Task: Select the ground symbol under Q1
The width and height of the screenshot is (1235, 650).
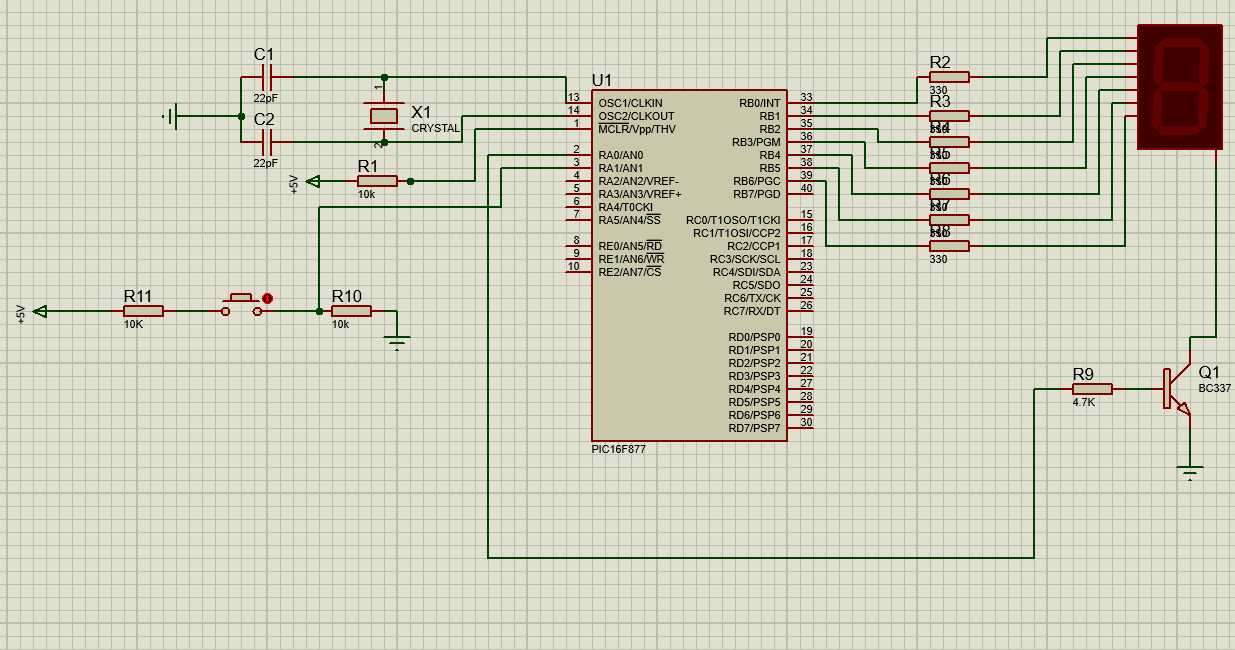Action: (1190, 474)
